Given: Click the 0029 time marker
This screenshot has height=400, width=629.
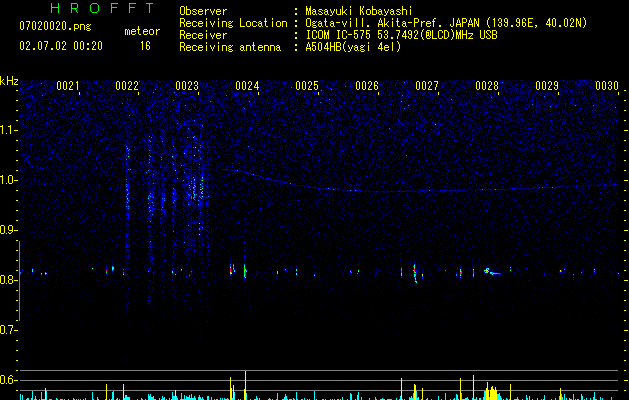Looking at the screenshot, I should click(x=547, y=86).
